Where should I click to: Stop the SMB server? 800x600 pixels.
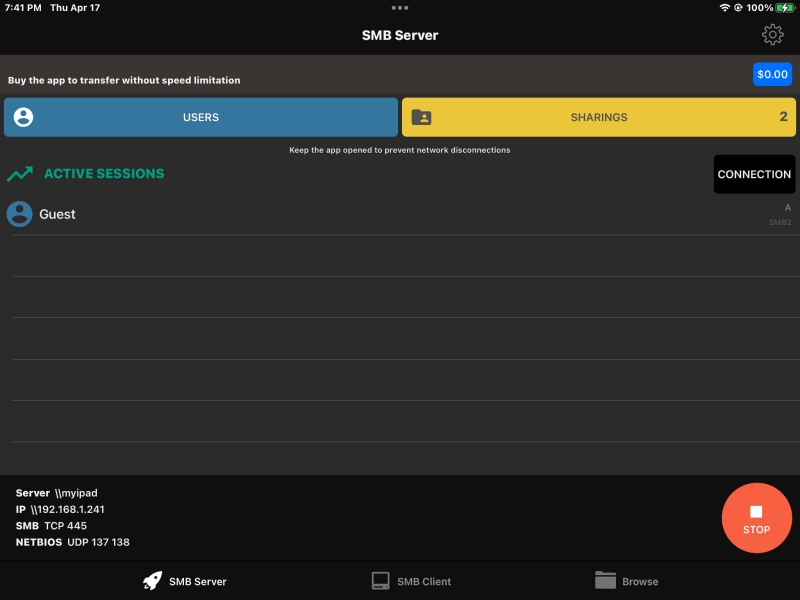click(x=756, y=518)
